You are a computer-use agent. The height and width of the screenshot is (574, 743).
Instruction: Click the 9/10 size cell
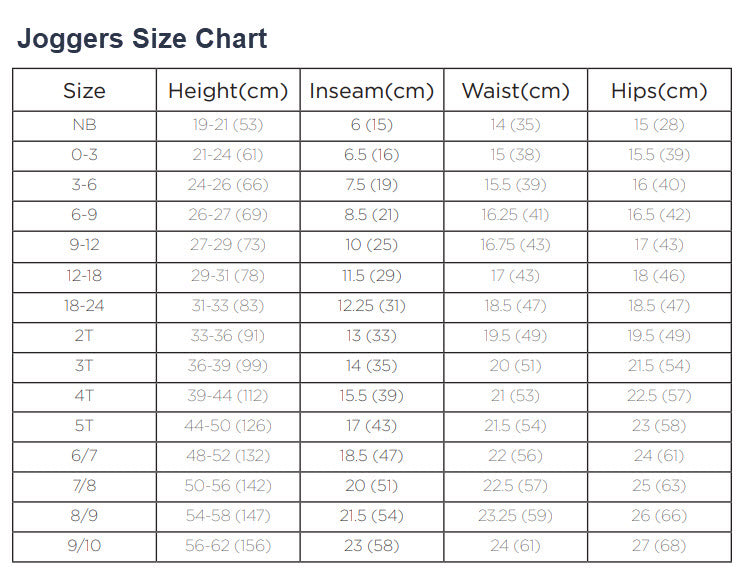pyautogui.click(x=84, y=546)
